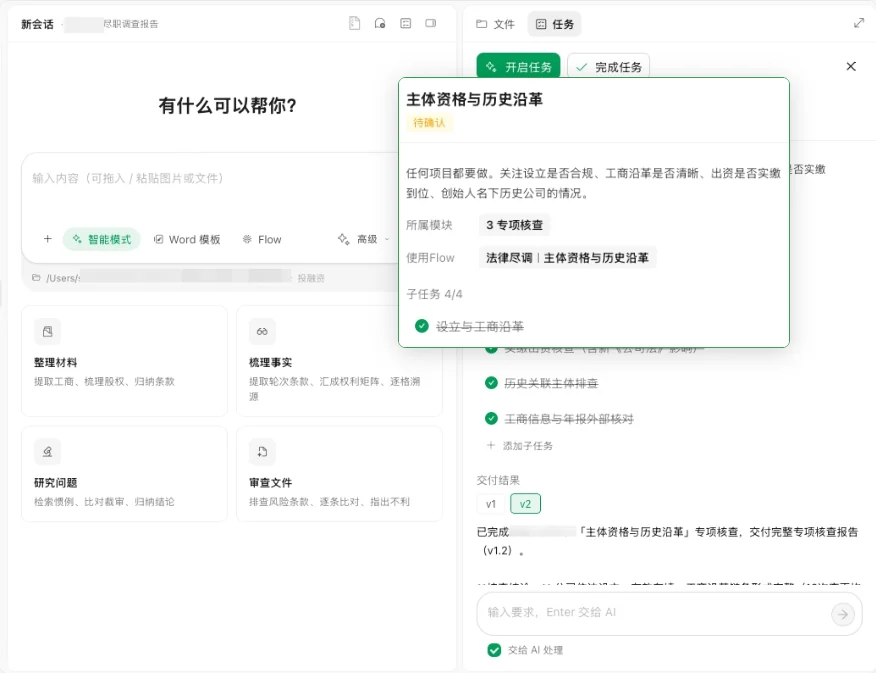Click the 有什么可以帮你? heading
The height and width of the screenshot is (673, 876).
(x=227, y=105)
